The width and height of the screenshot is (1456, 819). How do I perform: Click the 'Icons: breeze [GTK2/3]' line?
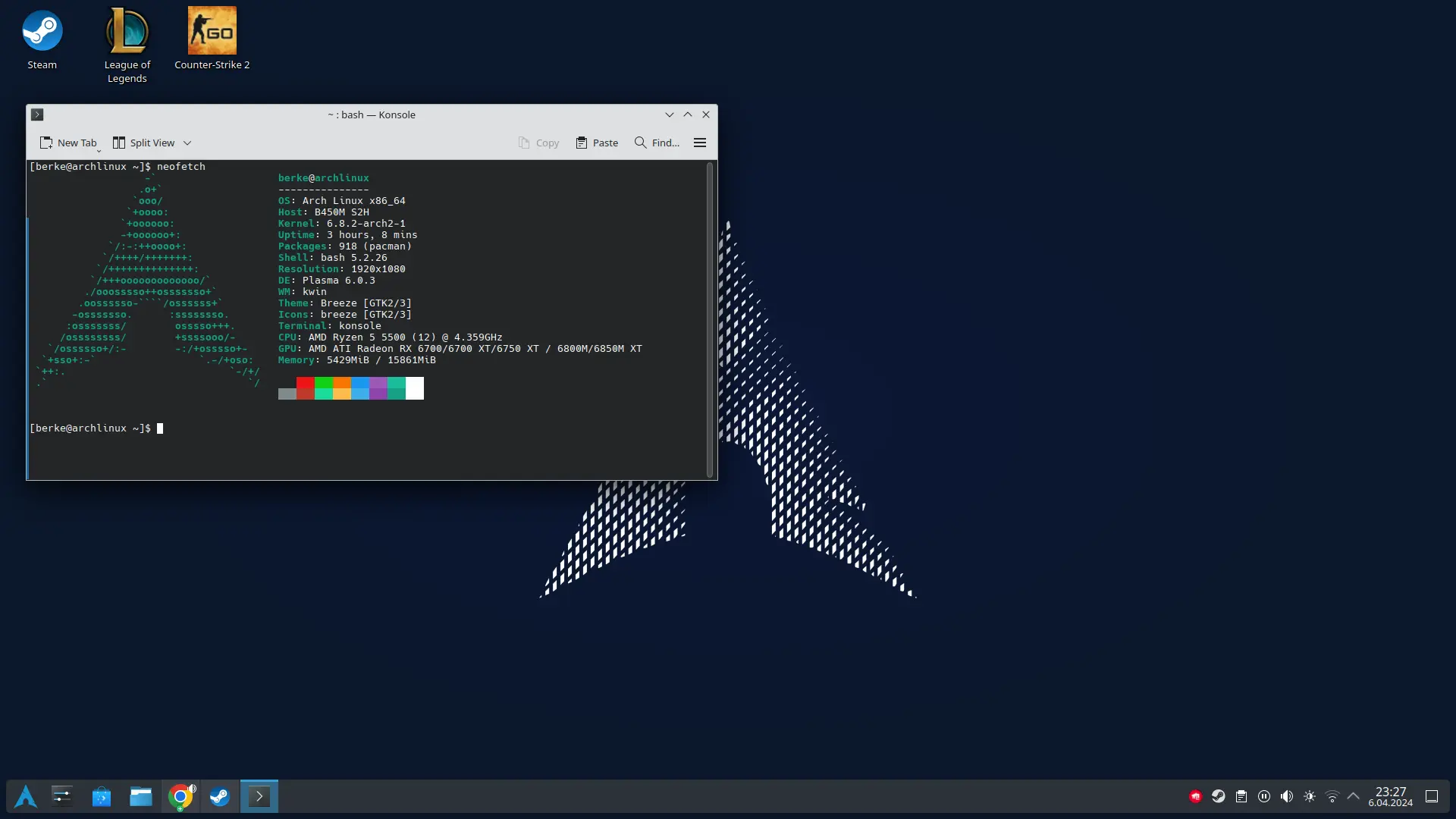coord(345,315)
